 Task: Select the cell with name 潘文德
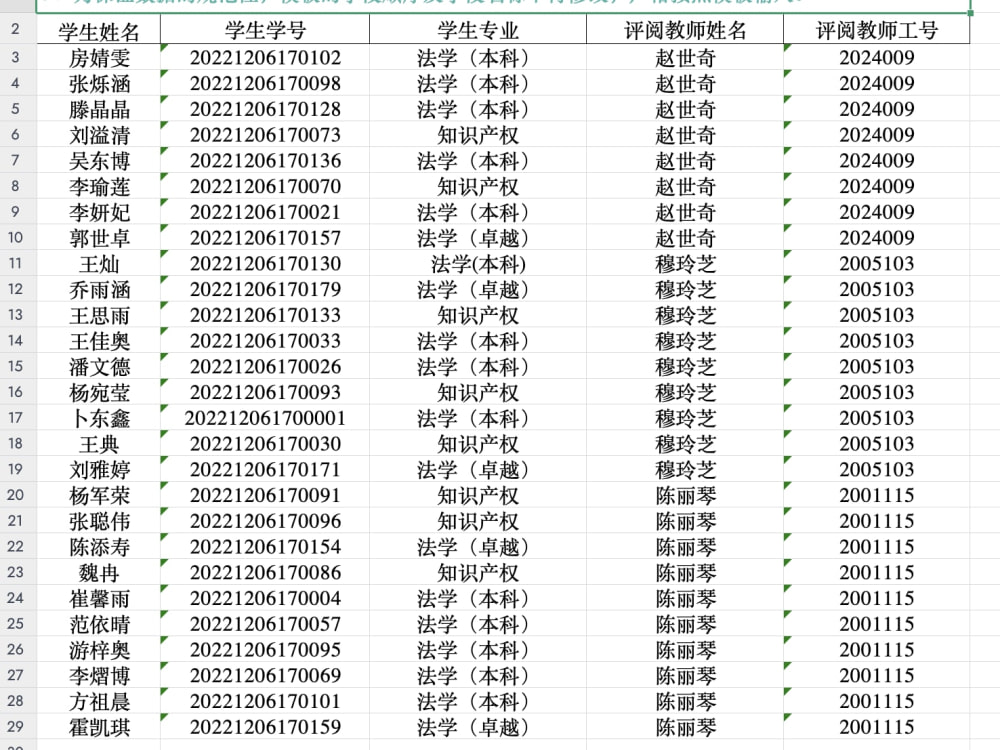click(99, 366)
